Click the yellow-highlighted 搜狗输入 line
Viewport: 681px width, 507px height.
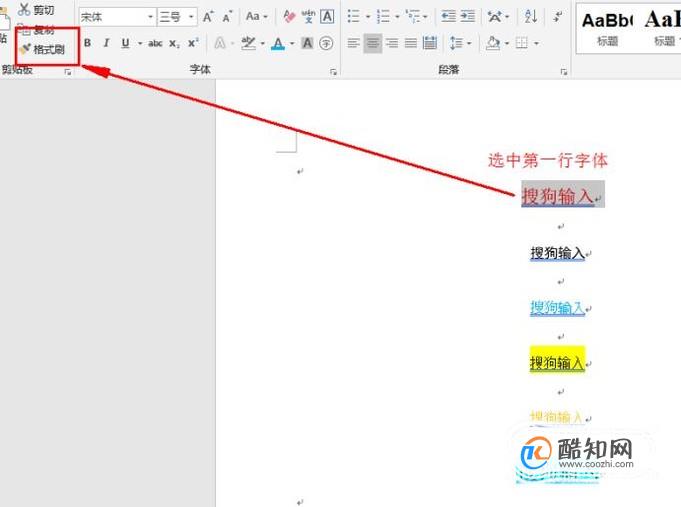pyautogui.click(x=557, y=361)
